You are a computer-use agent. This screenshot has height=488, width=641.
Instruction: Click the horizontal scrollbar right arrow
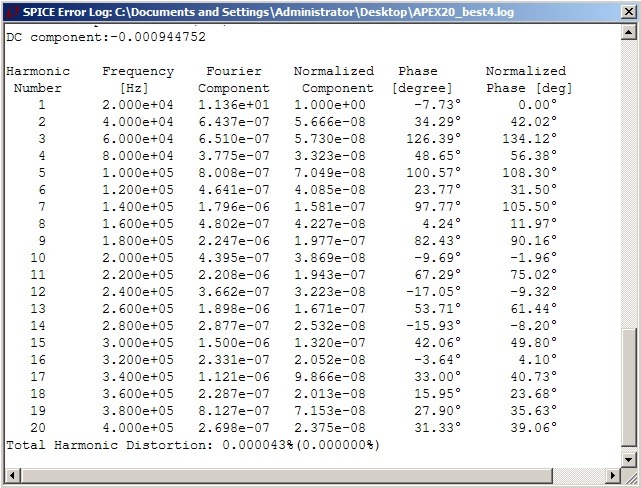tap(613, 475)
